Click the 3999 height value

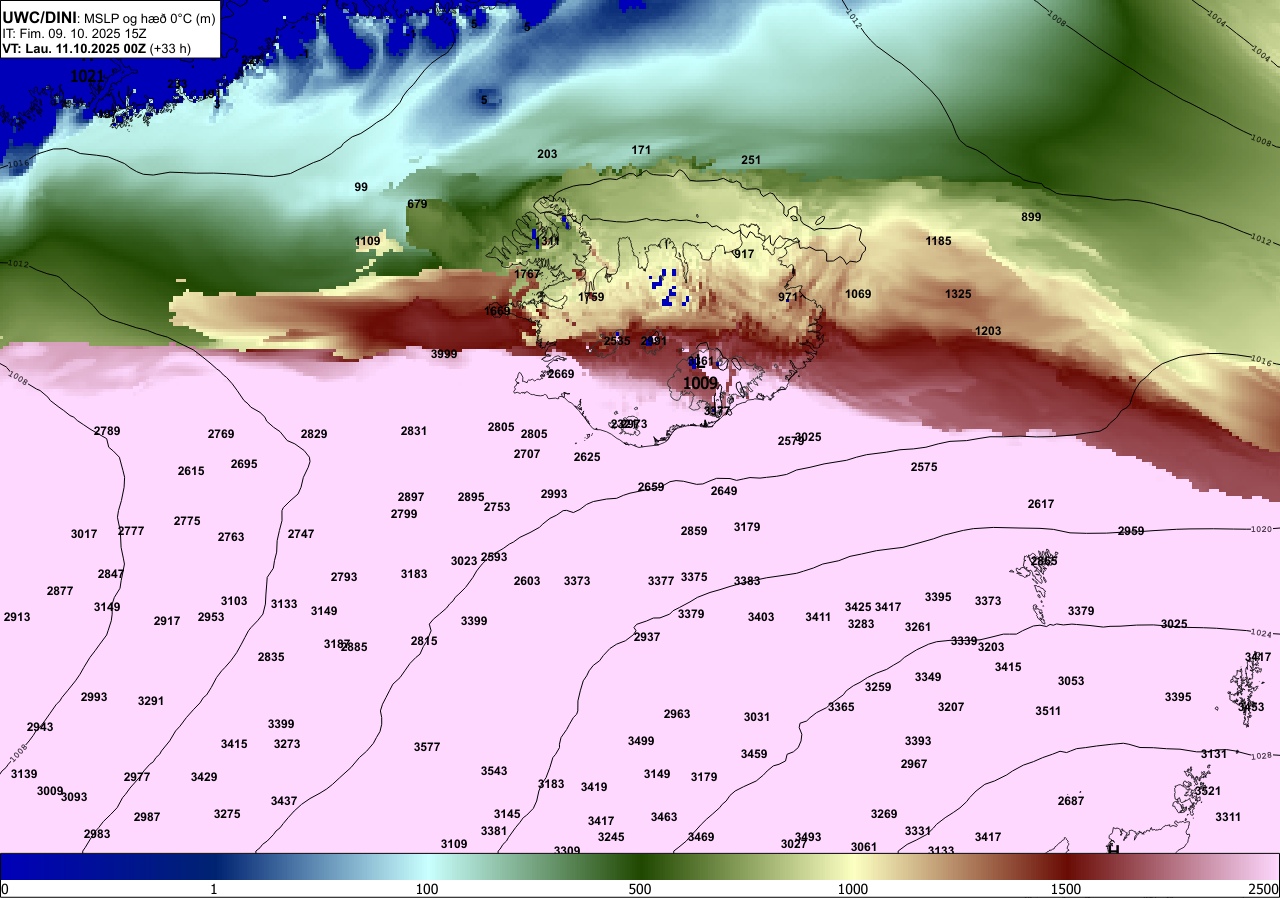click(x=444, y=354)
